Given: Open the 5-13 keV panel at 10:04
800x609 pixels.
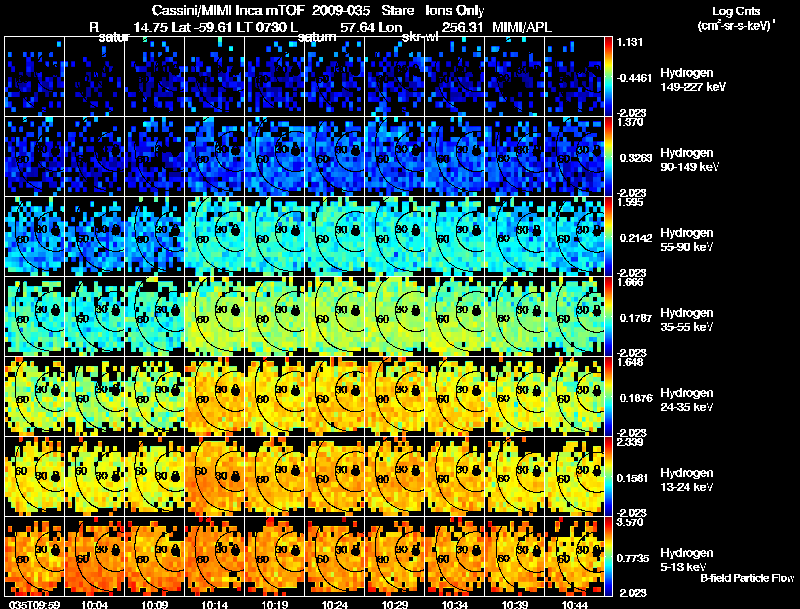Looking at the screenshot, I should (94, 556).
